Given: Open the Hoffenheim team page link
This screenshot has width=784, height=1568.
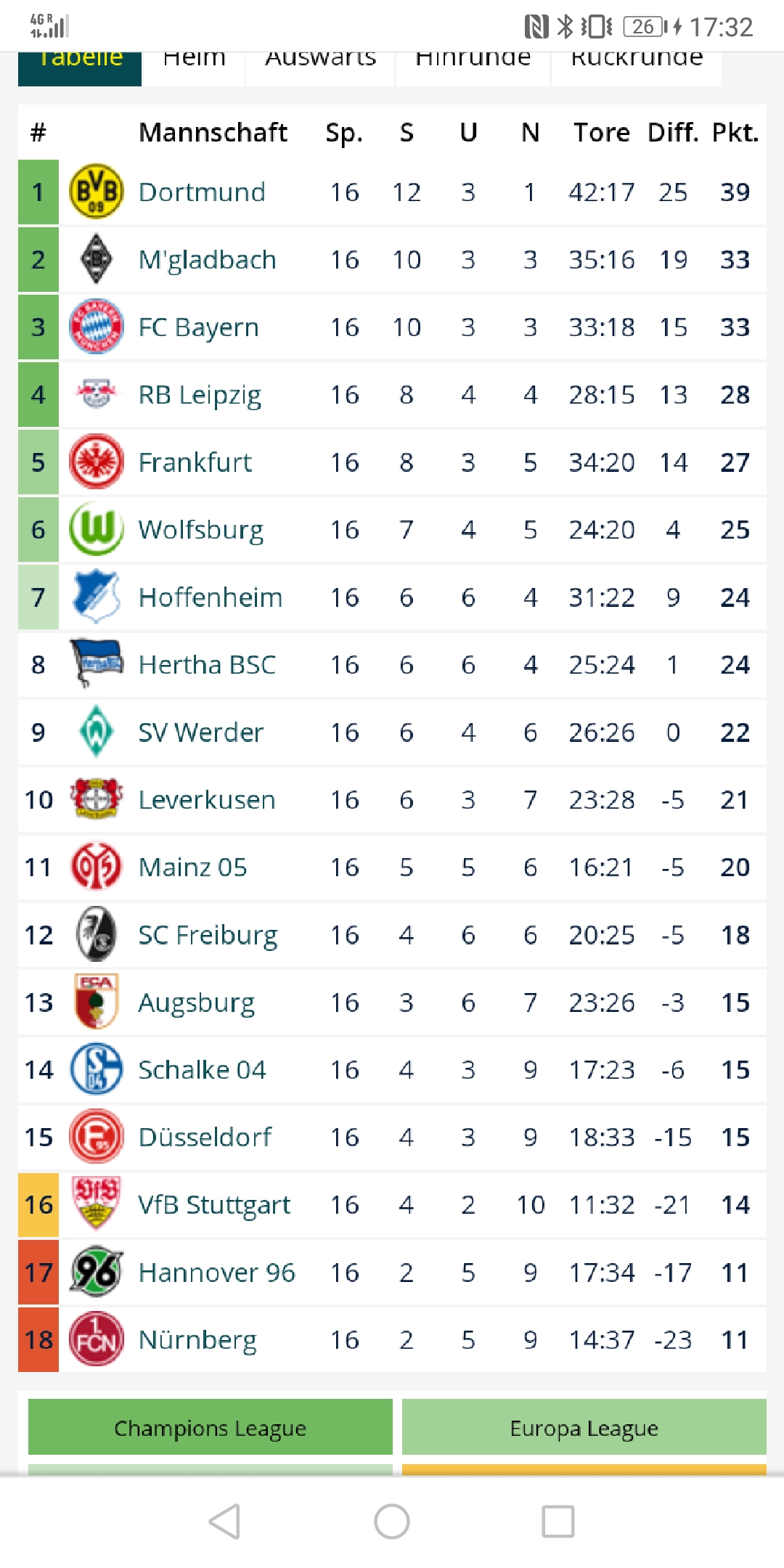Looking at the screenshot, I should click(210, 597).
